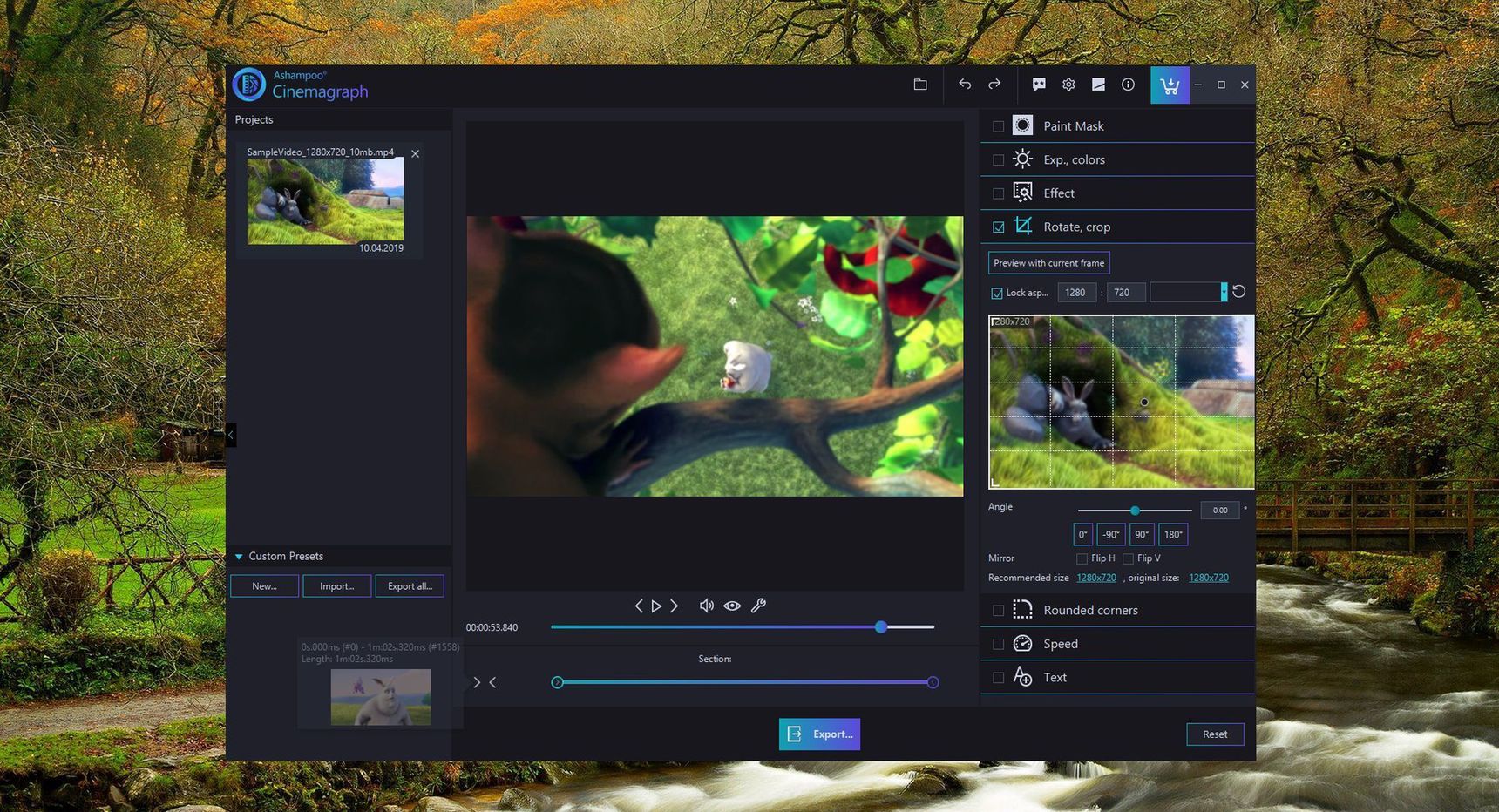Toggle the Lock aspect checkbox
1499x812 pixels.
(x=997, y=294)
